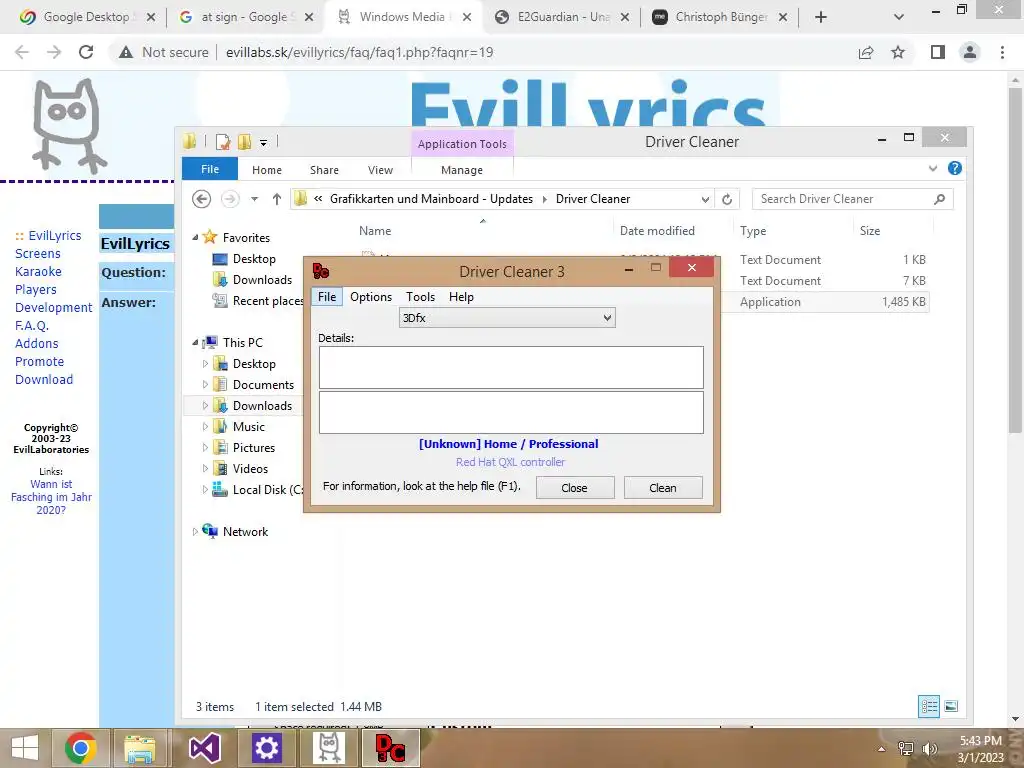Open Driver Cleaner Tools menu
Image resolution: width=1024 pixels, height=768 pixels.
point(420,296)
